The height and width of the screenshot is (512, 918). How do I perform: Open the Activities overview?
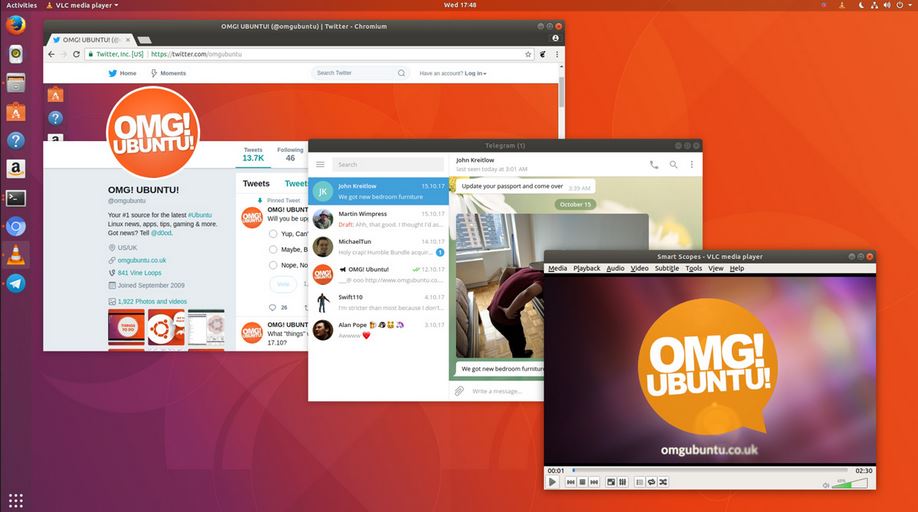[21, 5]
